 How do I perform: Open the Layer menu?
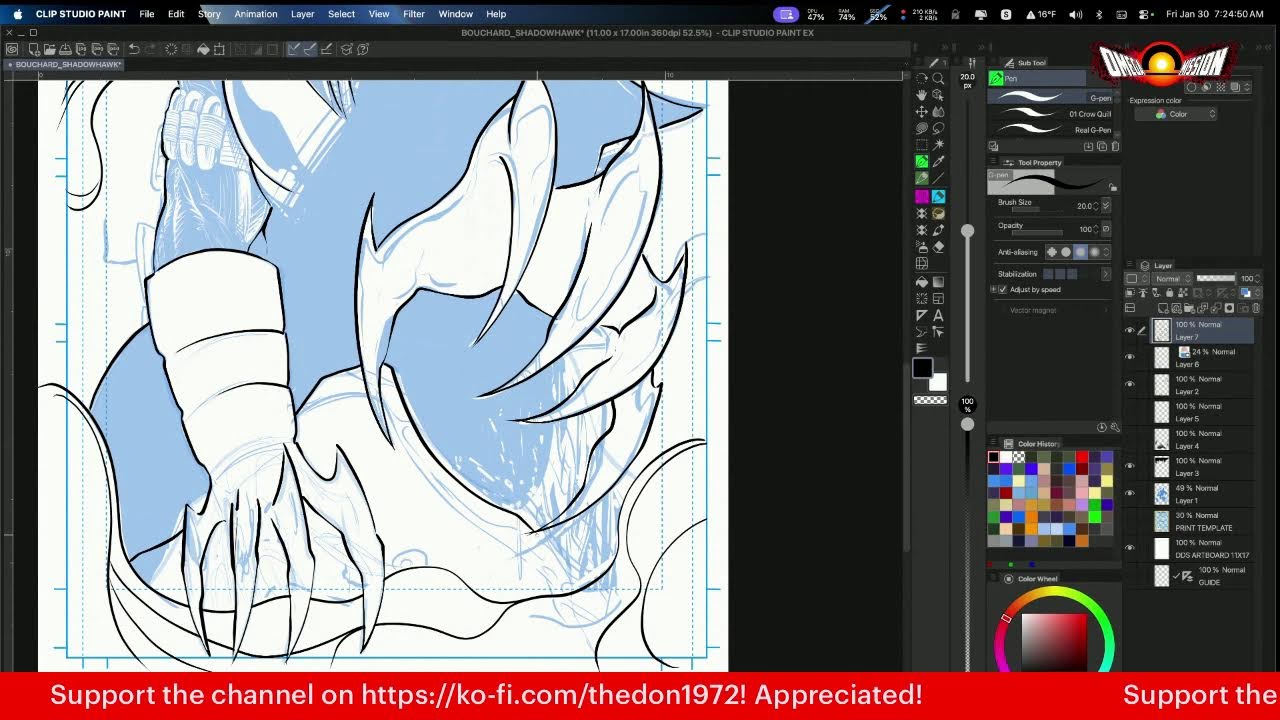coord(302,14)
